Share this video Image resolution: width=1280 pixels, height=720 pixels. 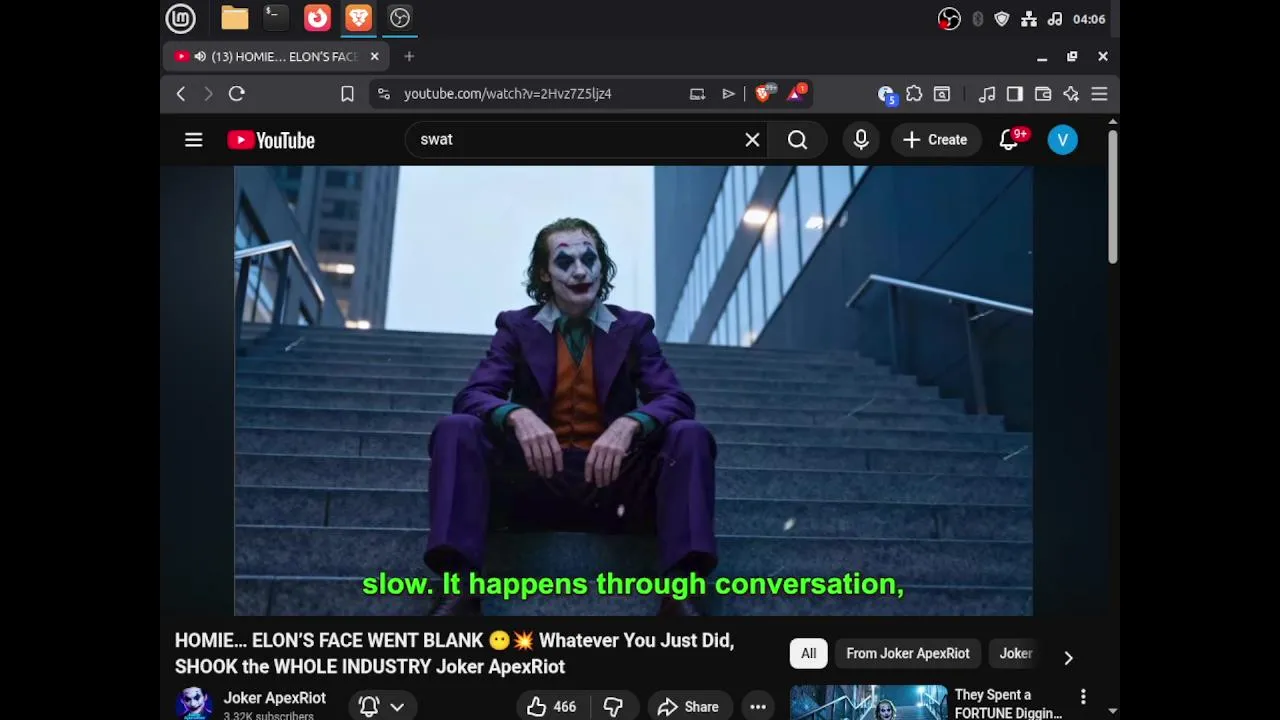tap(689, 706)
